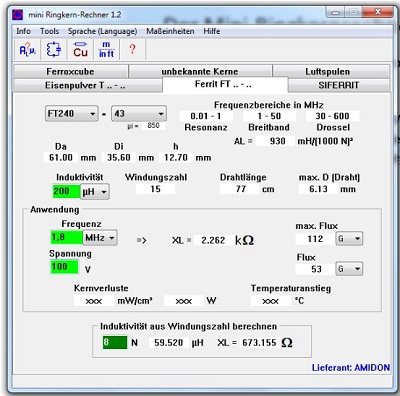Open the Flux unit G dropdown
The height and width of the screenshot is (396, 400).
tap(349, 269)
